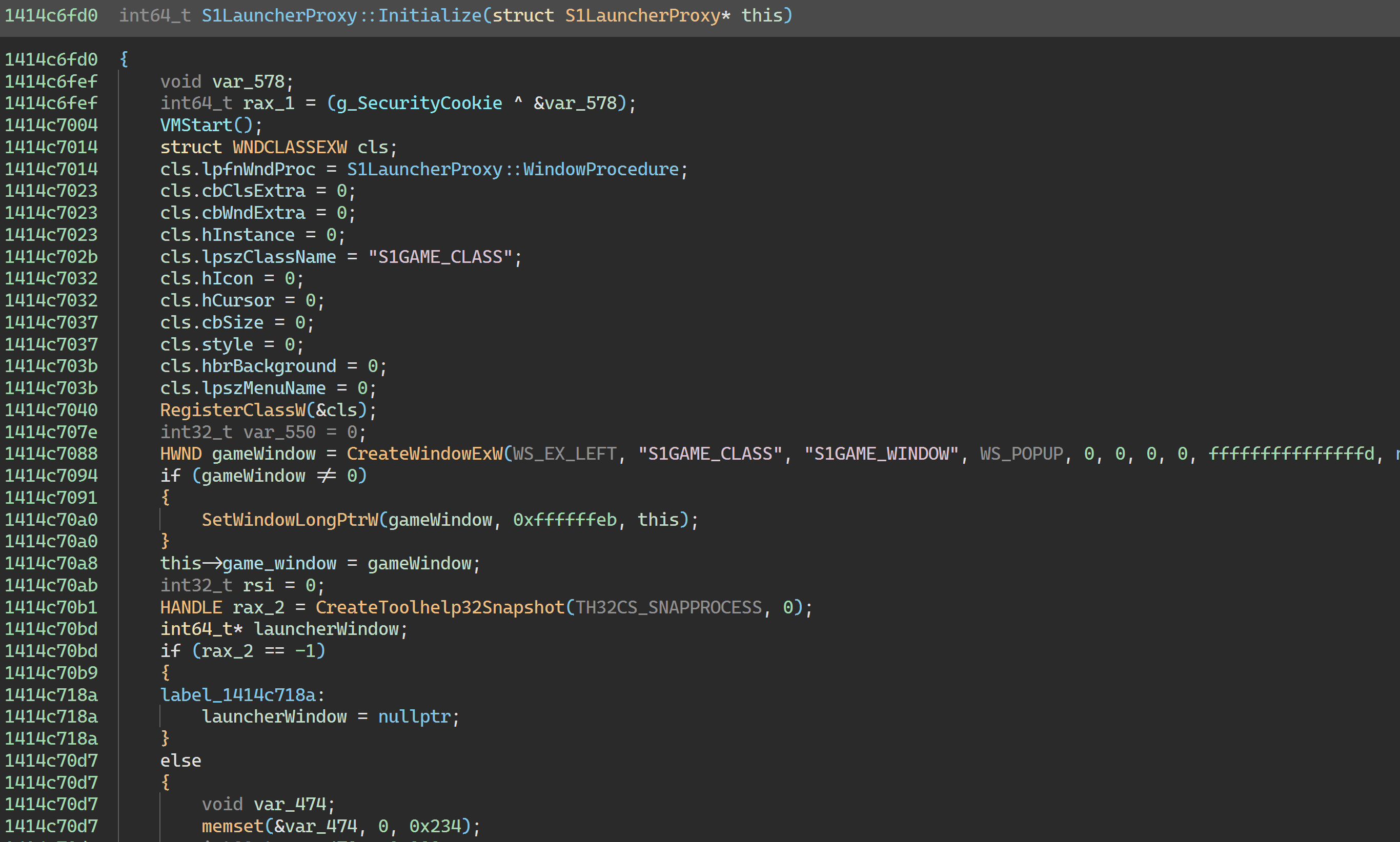Click the memset function call
The width and height of the screenshot is (1400, 842).
[233, 826]
